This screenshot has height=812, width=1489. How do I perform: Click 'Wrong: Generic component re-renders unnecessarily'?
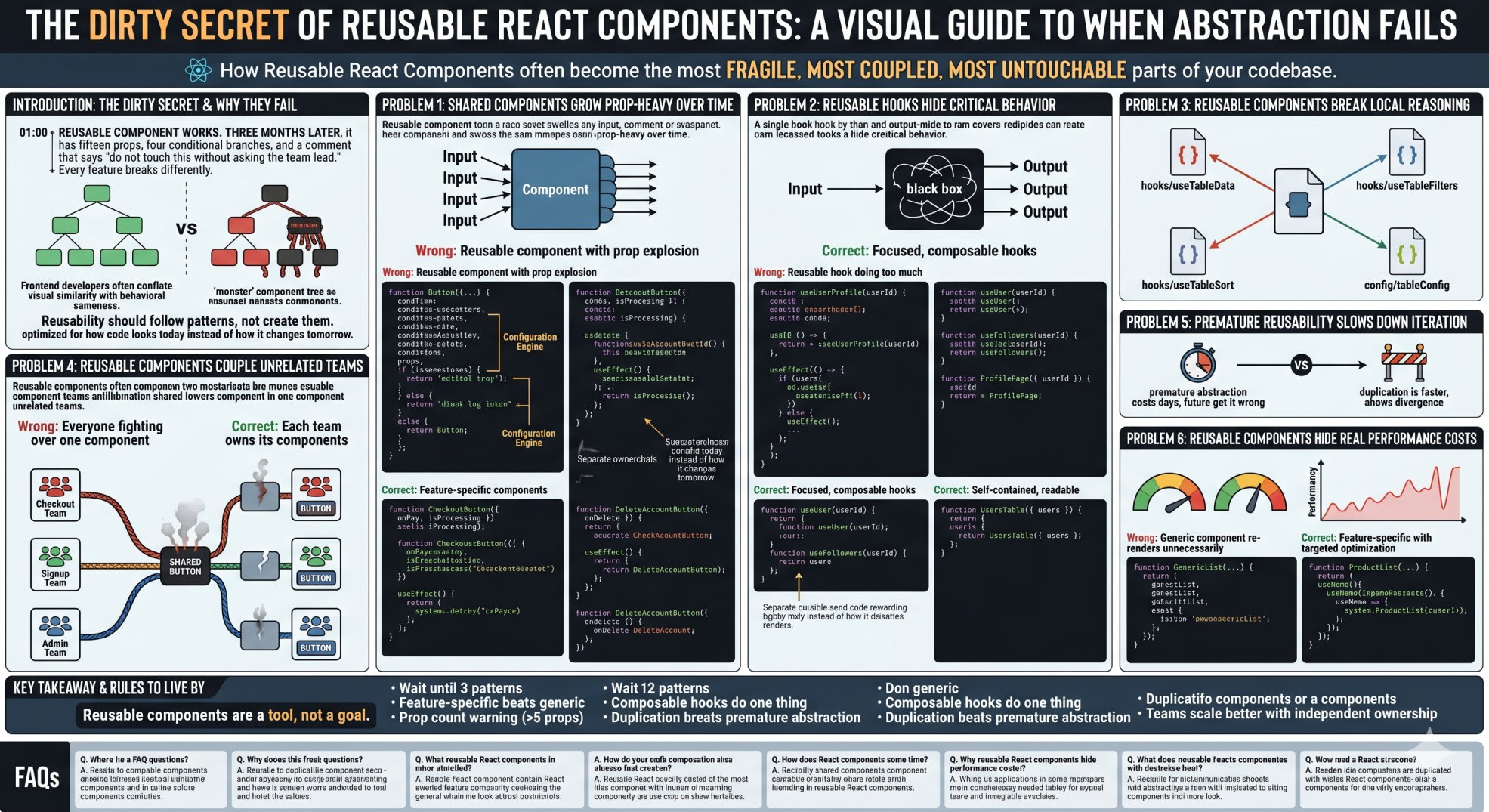tap(1194, 543)
